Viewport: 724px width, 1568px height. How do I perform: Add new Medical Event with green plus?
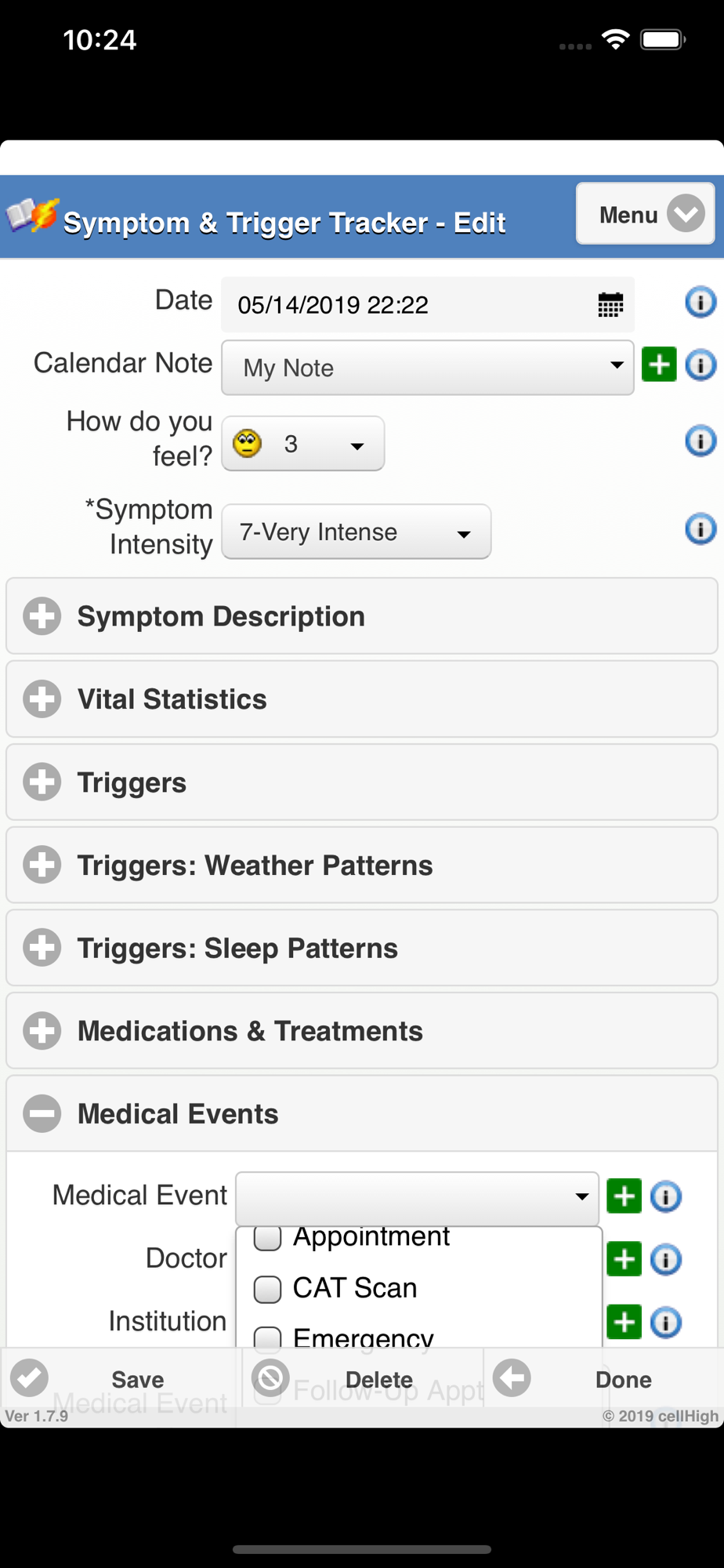click(624, 1196)
